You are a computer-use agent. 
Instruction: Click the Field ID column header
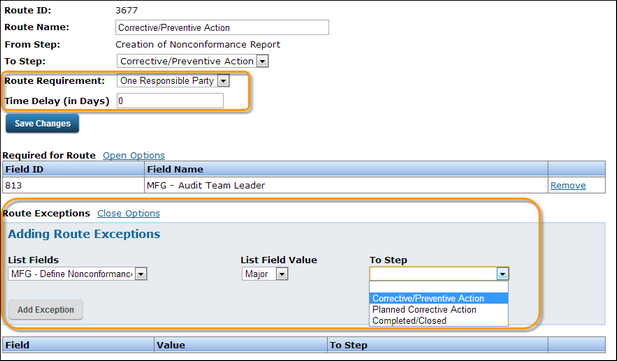point(74,169)
